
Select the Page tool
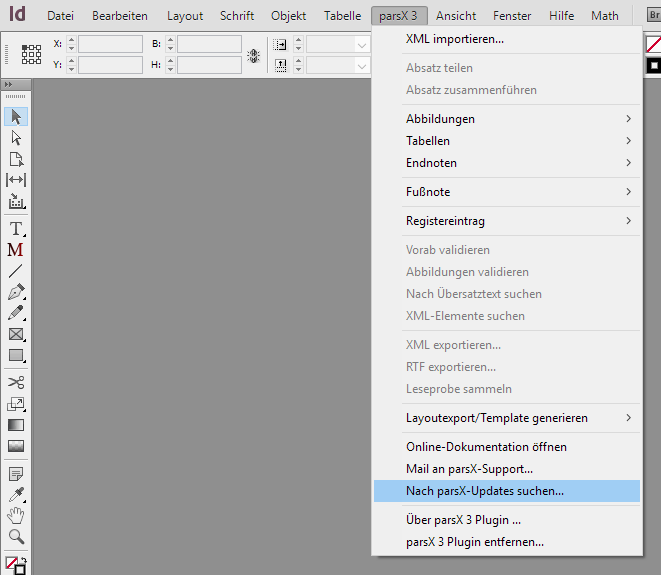point(16,159)
